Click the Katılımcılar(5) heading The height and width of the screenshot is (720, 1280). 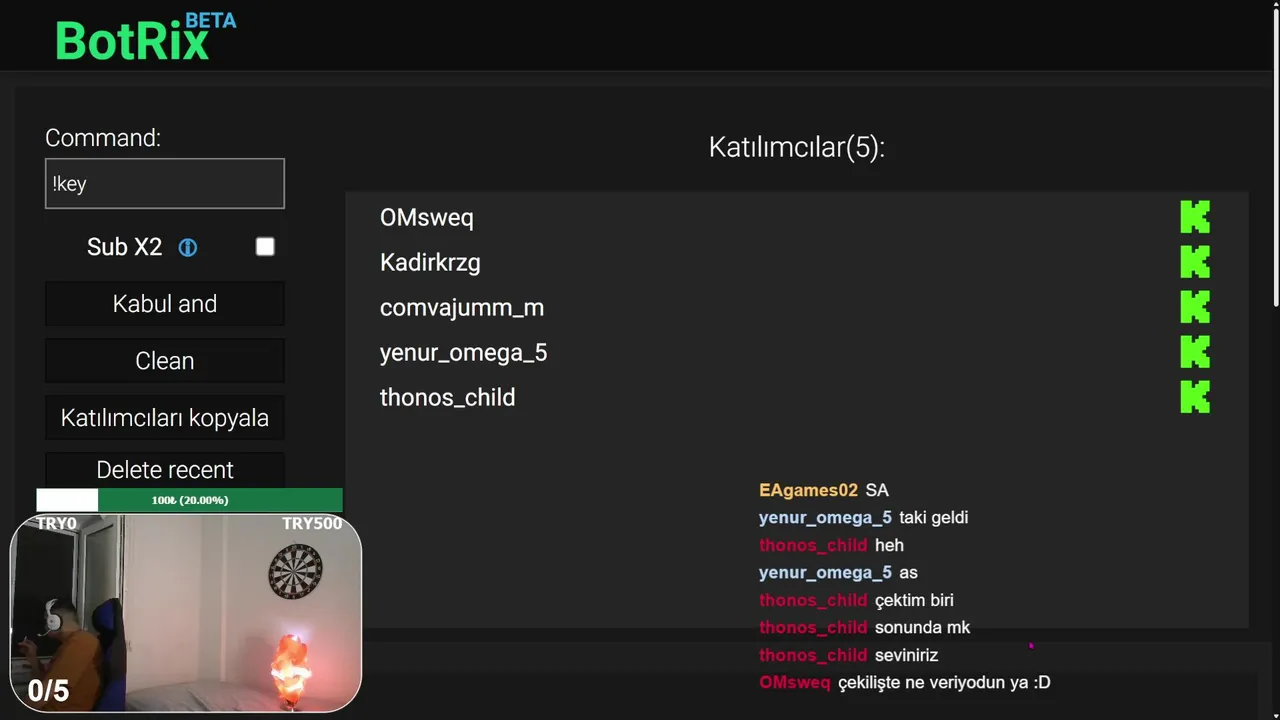point(797,148)
